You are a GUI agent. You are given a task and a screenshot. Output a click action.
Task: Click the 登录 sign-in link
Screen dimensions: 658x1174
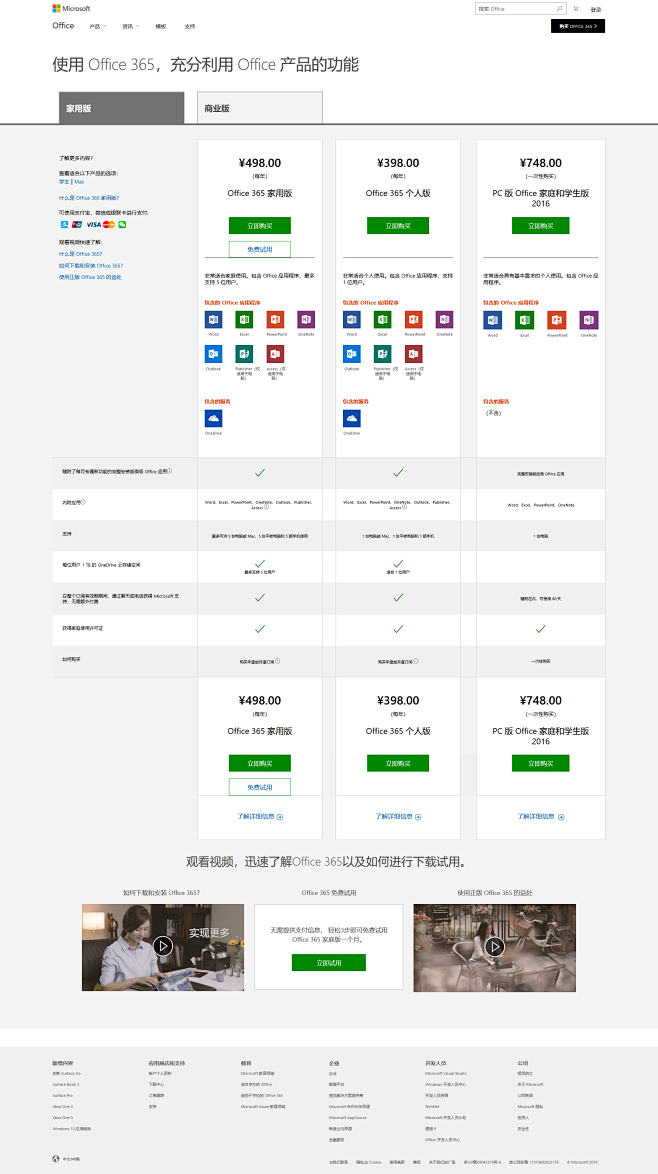click(x=596, y=9)
